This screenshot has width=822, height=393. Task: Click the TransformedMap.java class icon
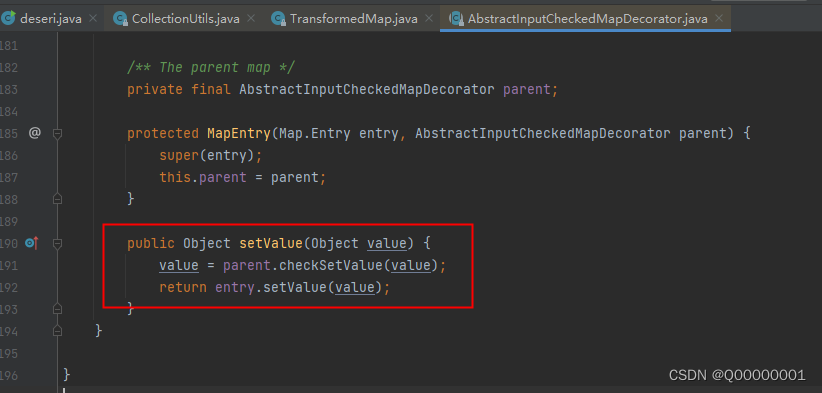pos(278,19)
